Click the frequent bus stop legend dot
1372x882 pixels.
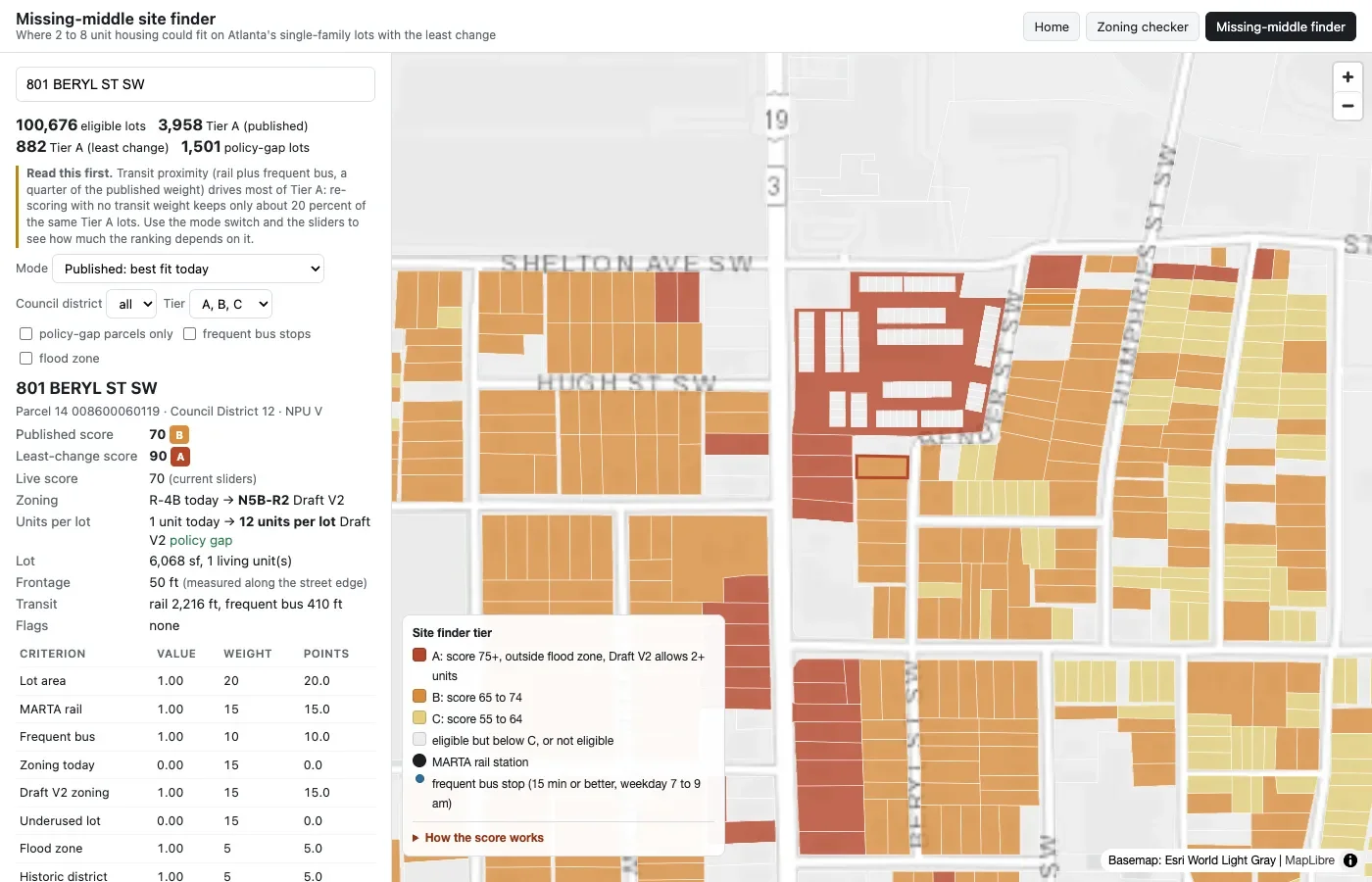(420, 780)
